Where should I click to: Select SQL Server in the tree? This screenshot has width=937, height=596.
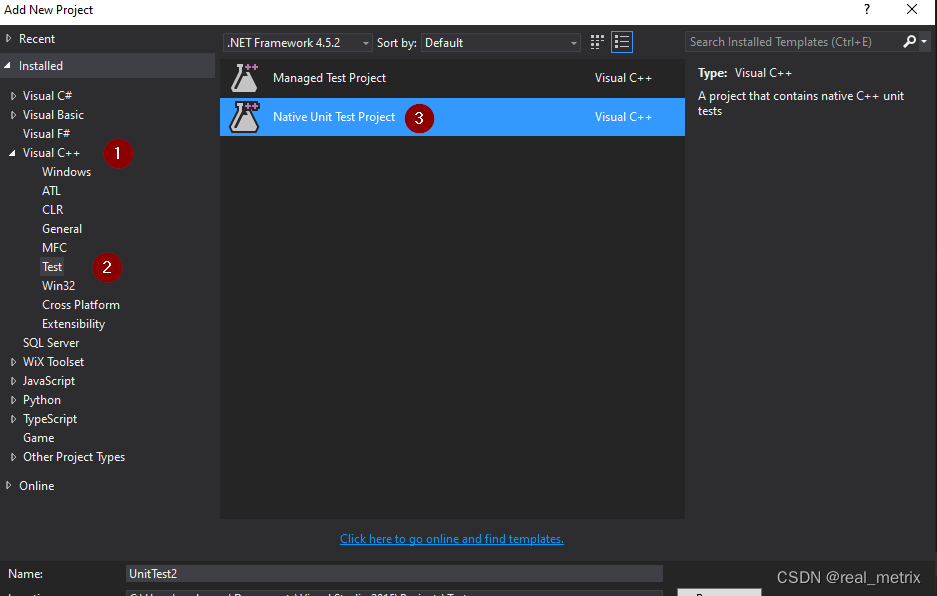[x=51, y=343]
